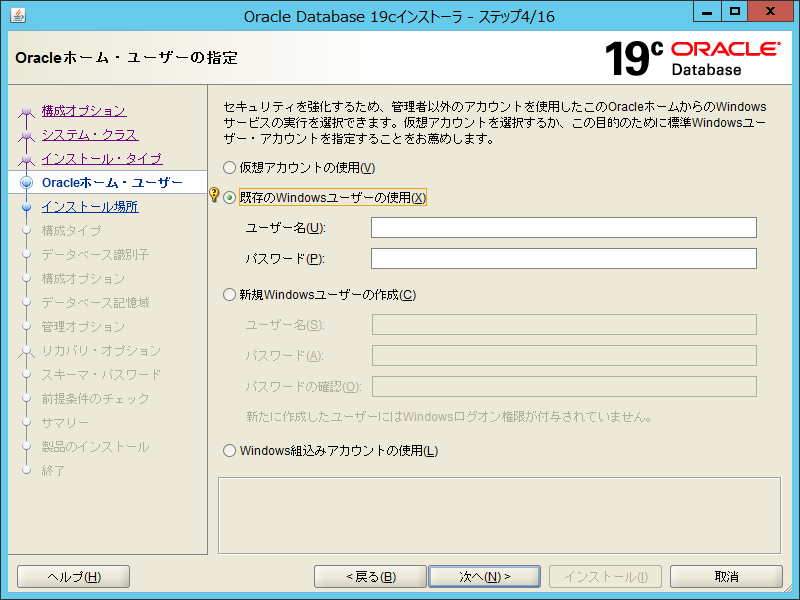Click the security description paragraph text
Image resolution: width=800 pixels, height=600 pixels.
pos(495,122)
